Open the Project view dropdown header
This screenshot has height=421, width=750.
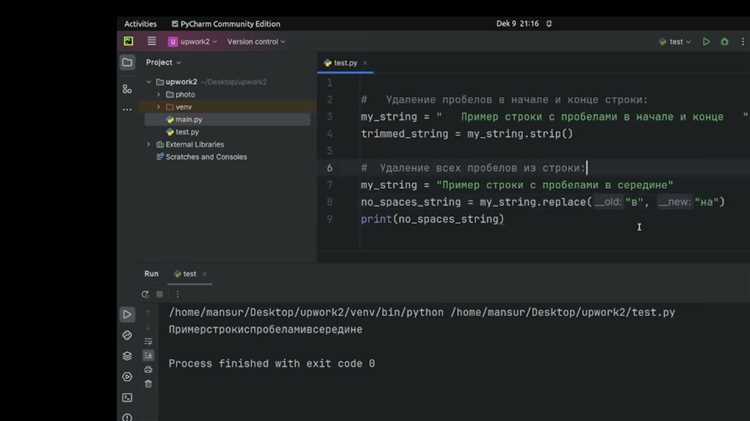(x=163, y=63)
